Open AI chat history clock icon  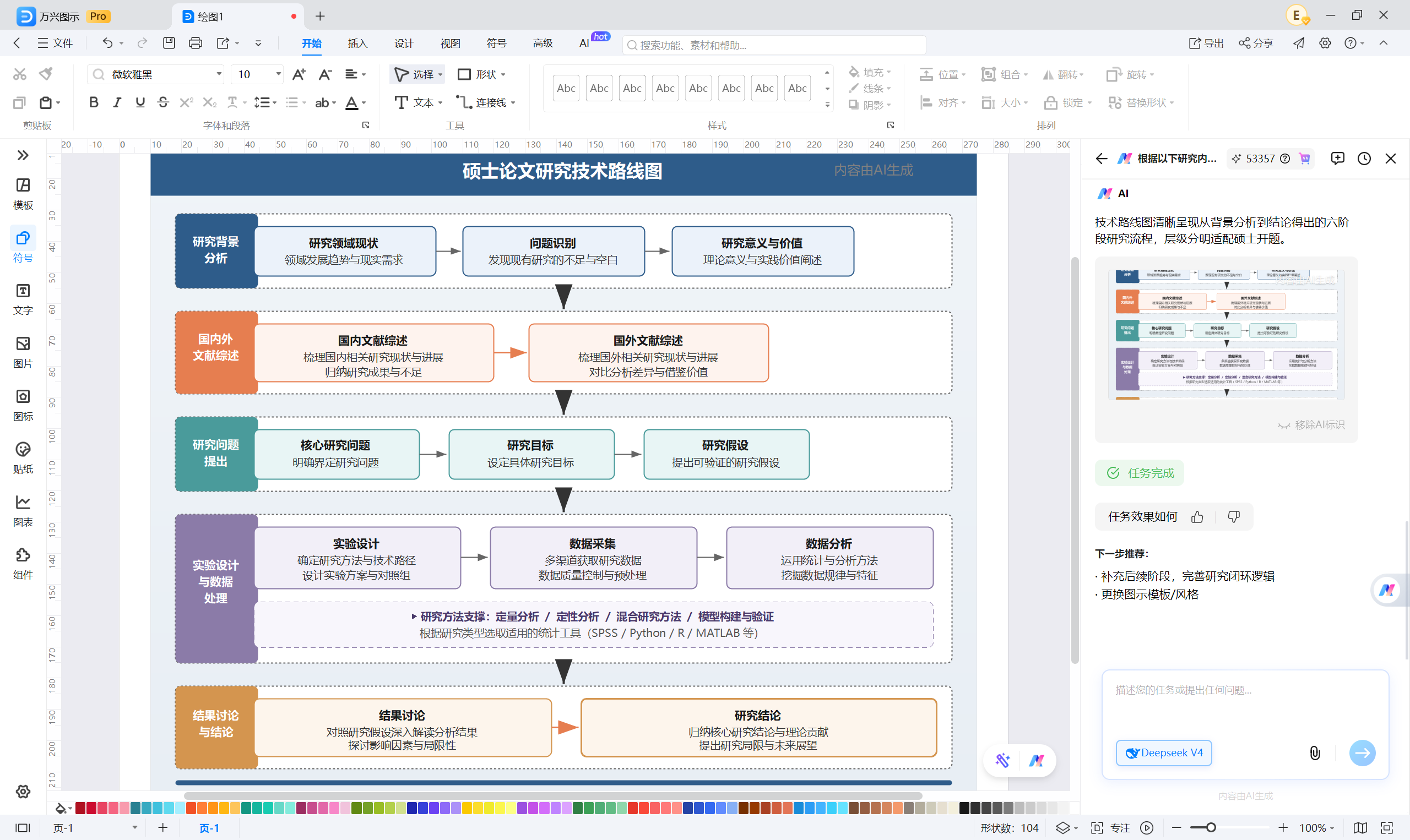pos(1364,159)
